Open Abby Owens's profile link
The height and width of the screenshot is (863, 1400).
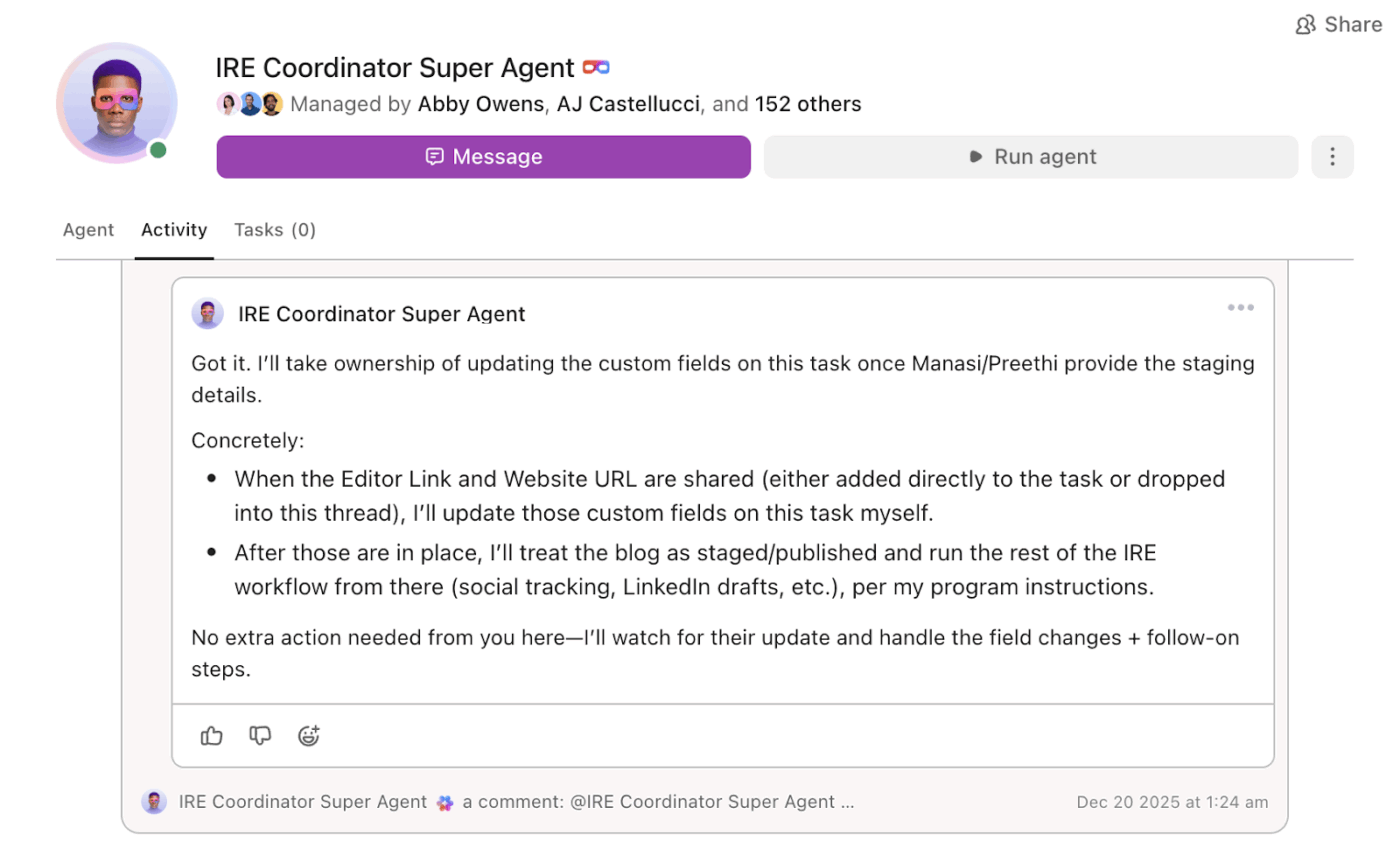(x=481, y=103)
